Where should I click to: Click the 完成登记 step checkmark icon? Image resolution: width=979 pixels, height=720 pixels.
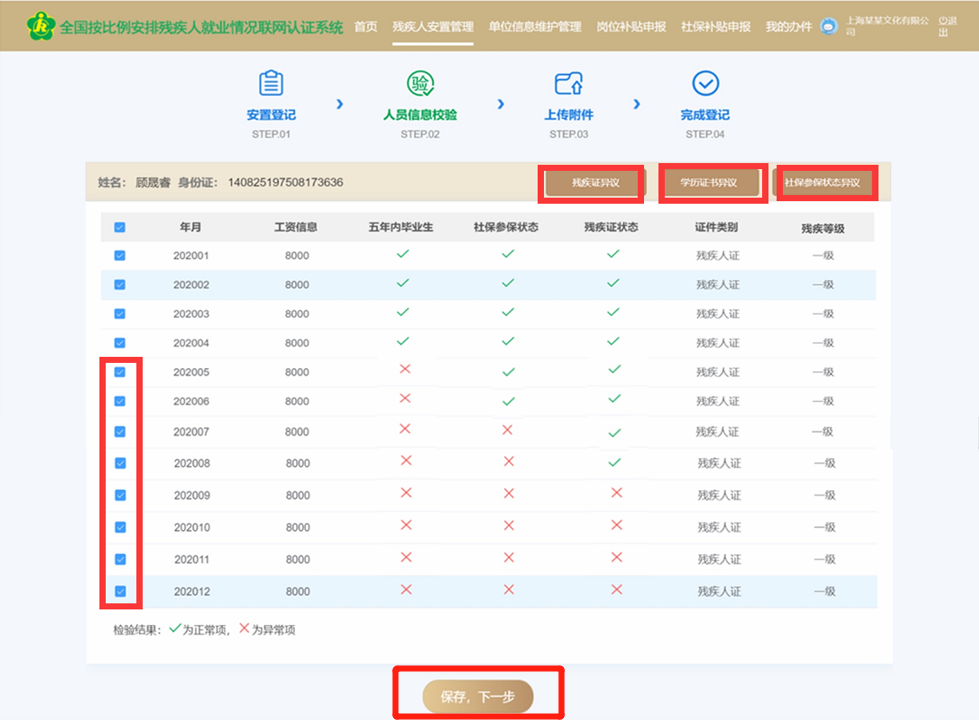[x=705, y=83]
